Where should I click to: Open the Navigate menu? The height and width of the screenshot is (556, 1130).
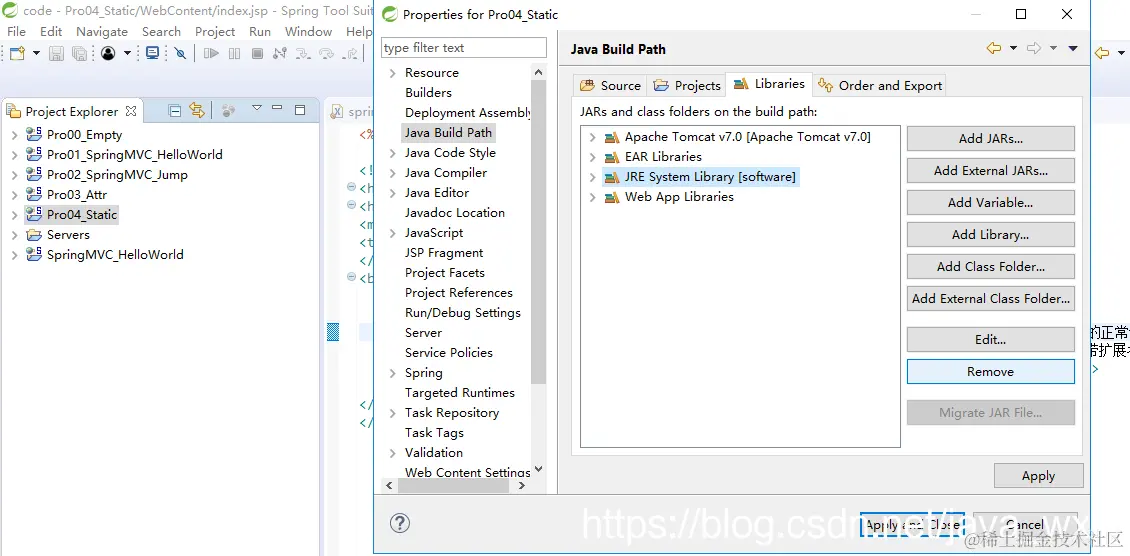[102, 32]
